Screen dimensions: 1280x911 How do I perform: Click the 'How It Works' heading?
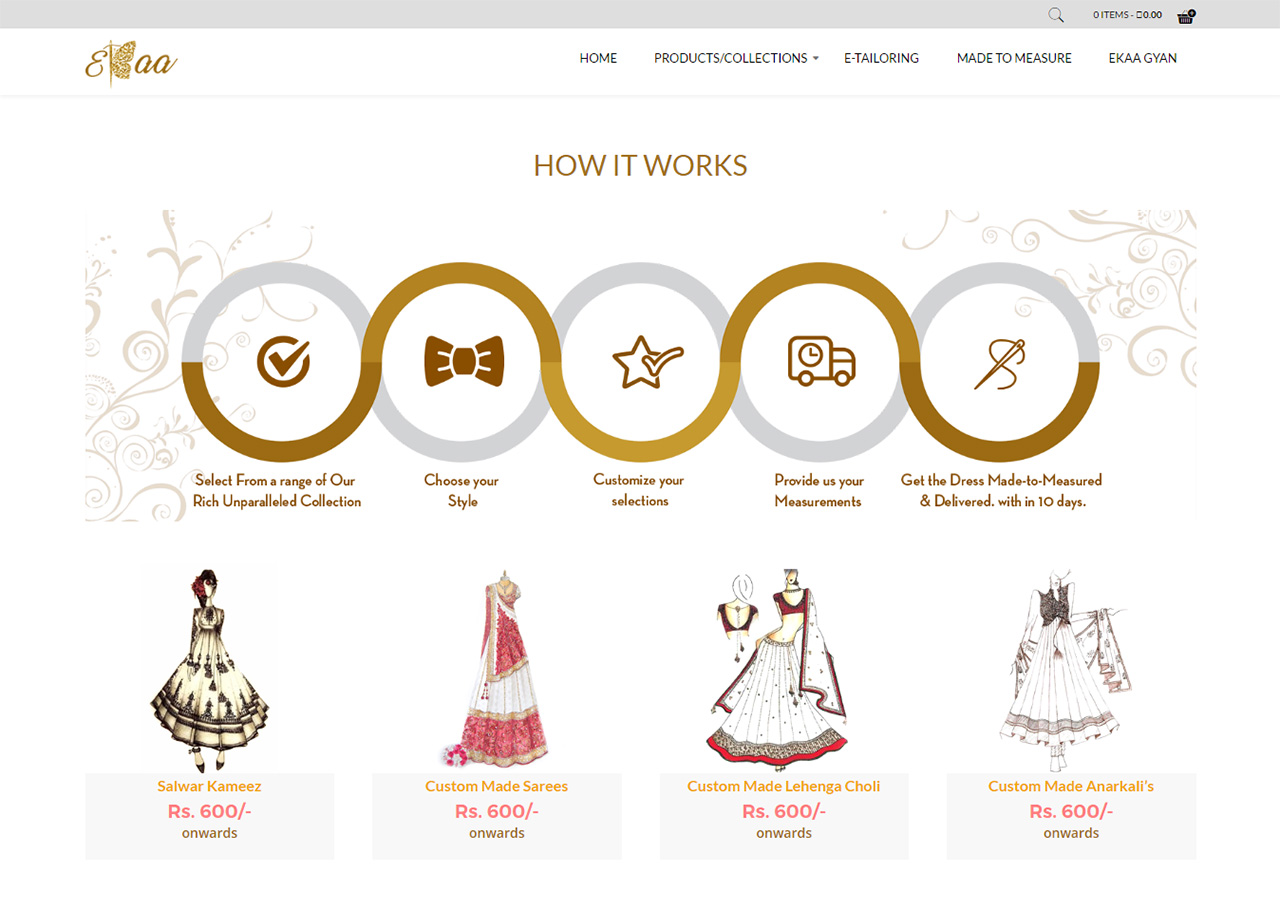coord(640,165)
